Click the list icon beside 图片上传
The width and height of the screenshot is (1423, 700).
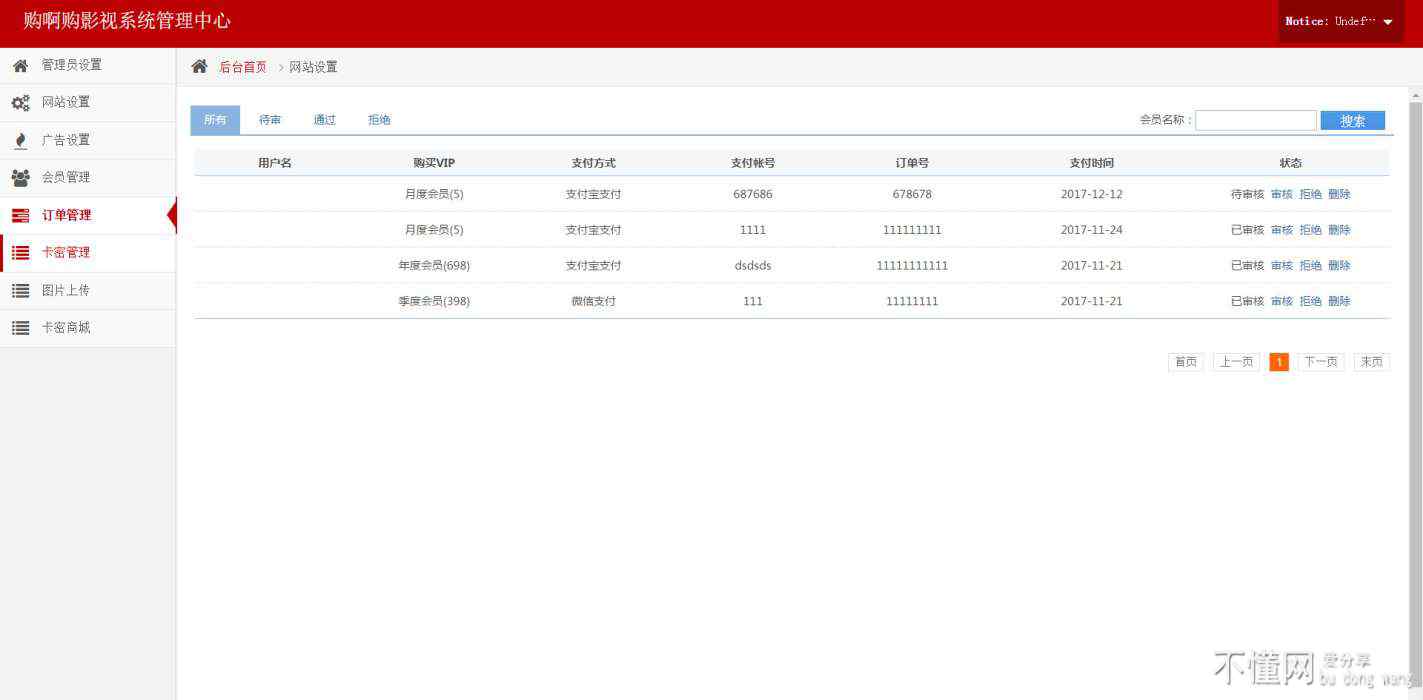pos(20,290)
